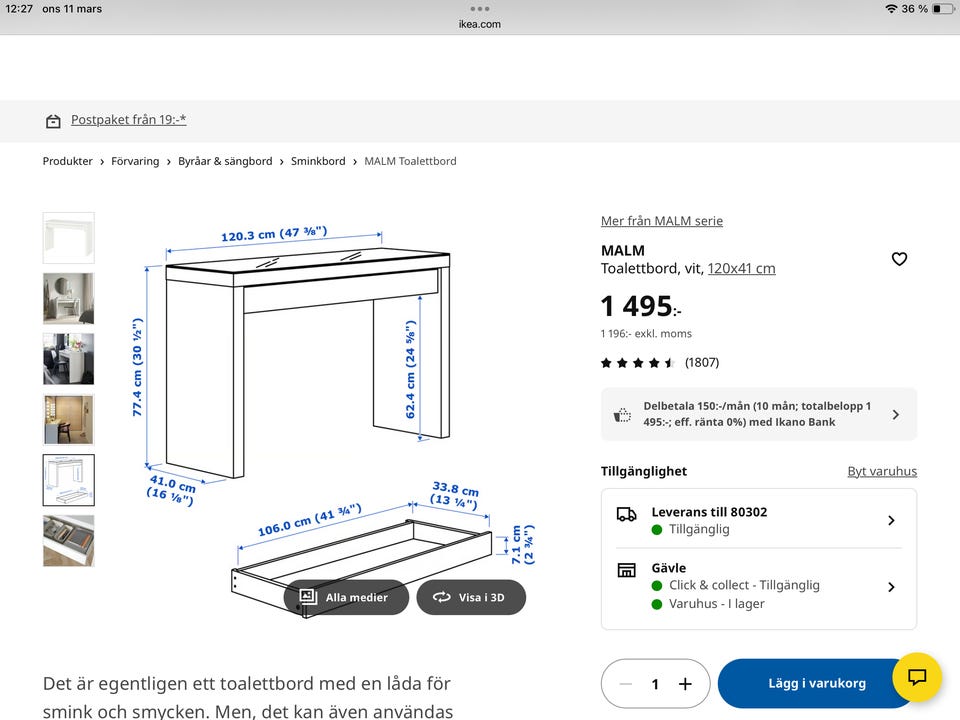The image size is (960, 720).
Task: Click the delivery truck icon
Action: click(x=626, y=514)
